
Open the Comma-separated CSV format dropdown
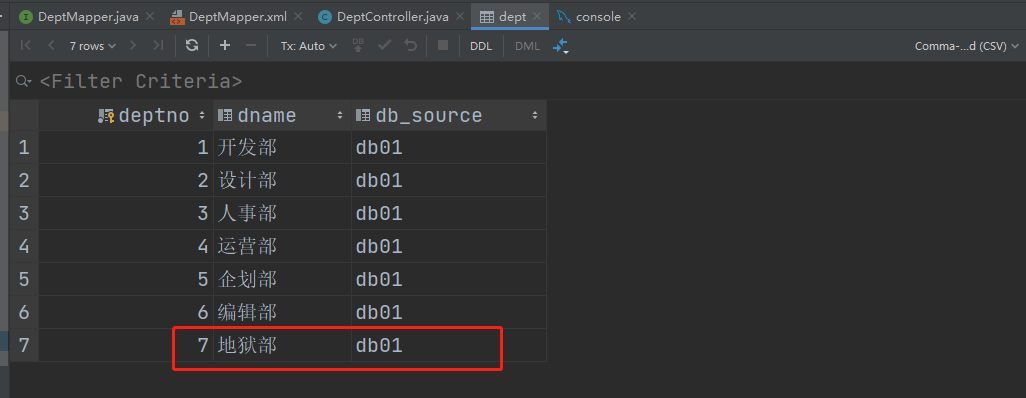967,46
